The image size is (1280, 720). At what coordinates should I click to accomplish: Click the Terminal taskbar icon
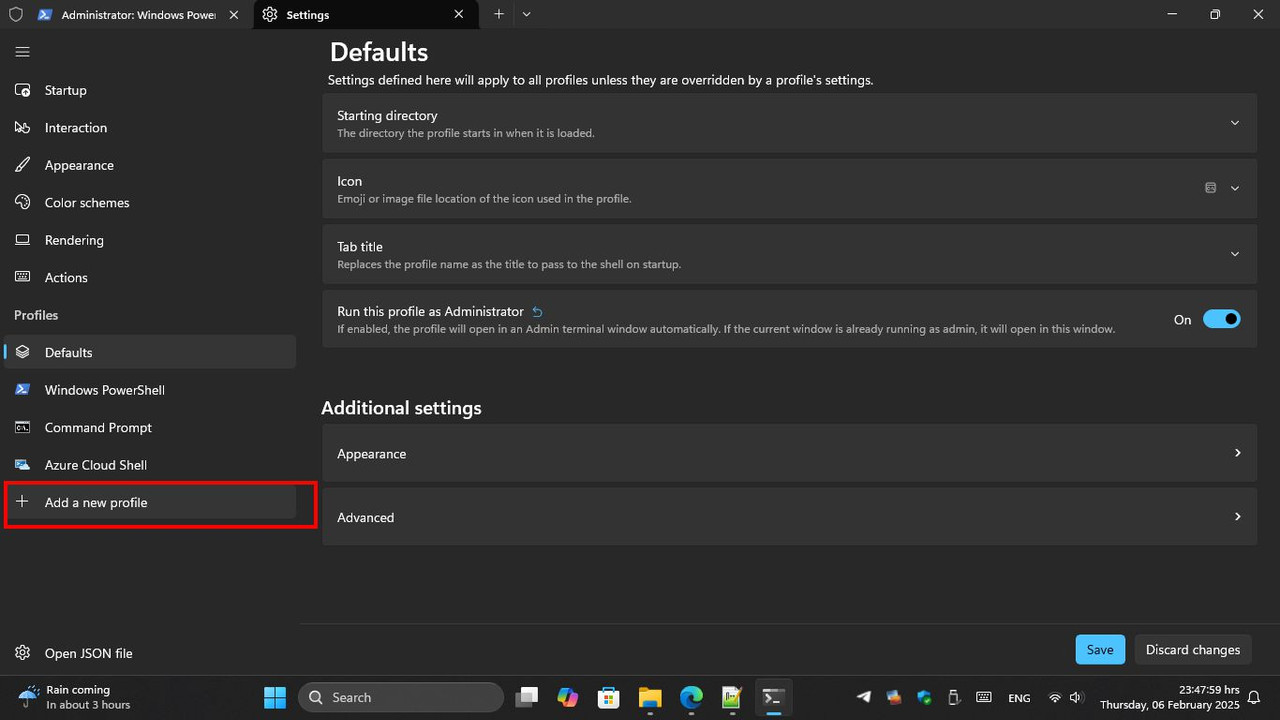pyautogui.click(x=773, y=697)
